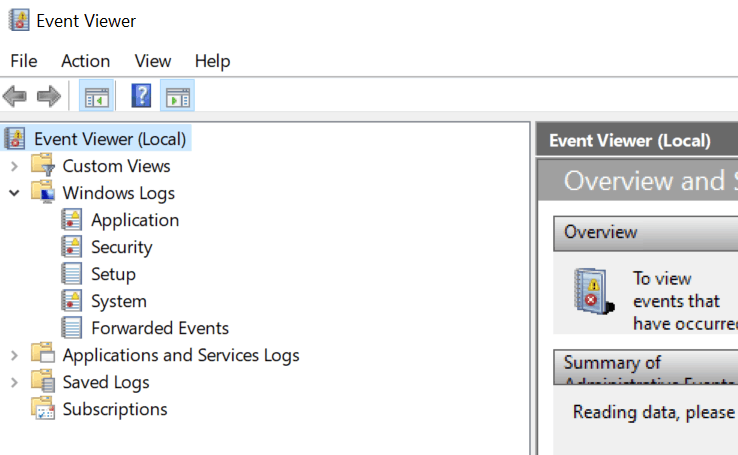Image resolution: width=738 pixels, height=455 pixels.
Task: Click the 'To view events that' overview text
Action: point(676,290)
